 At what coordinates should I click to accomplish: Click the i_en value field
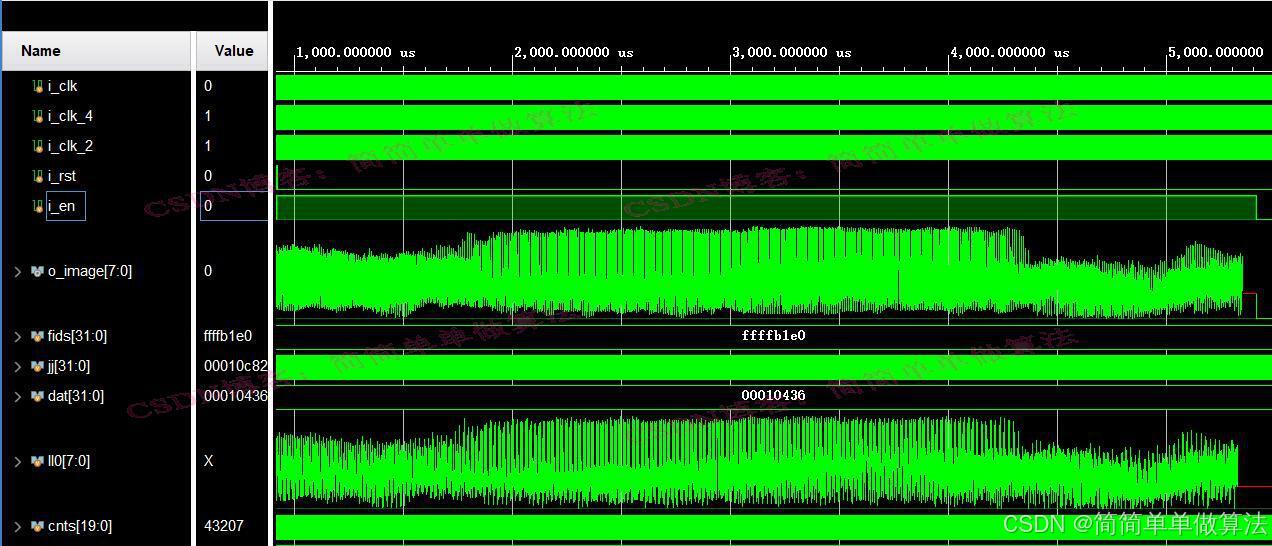tap(234, 206)
